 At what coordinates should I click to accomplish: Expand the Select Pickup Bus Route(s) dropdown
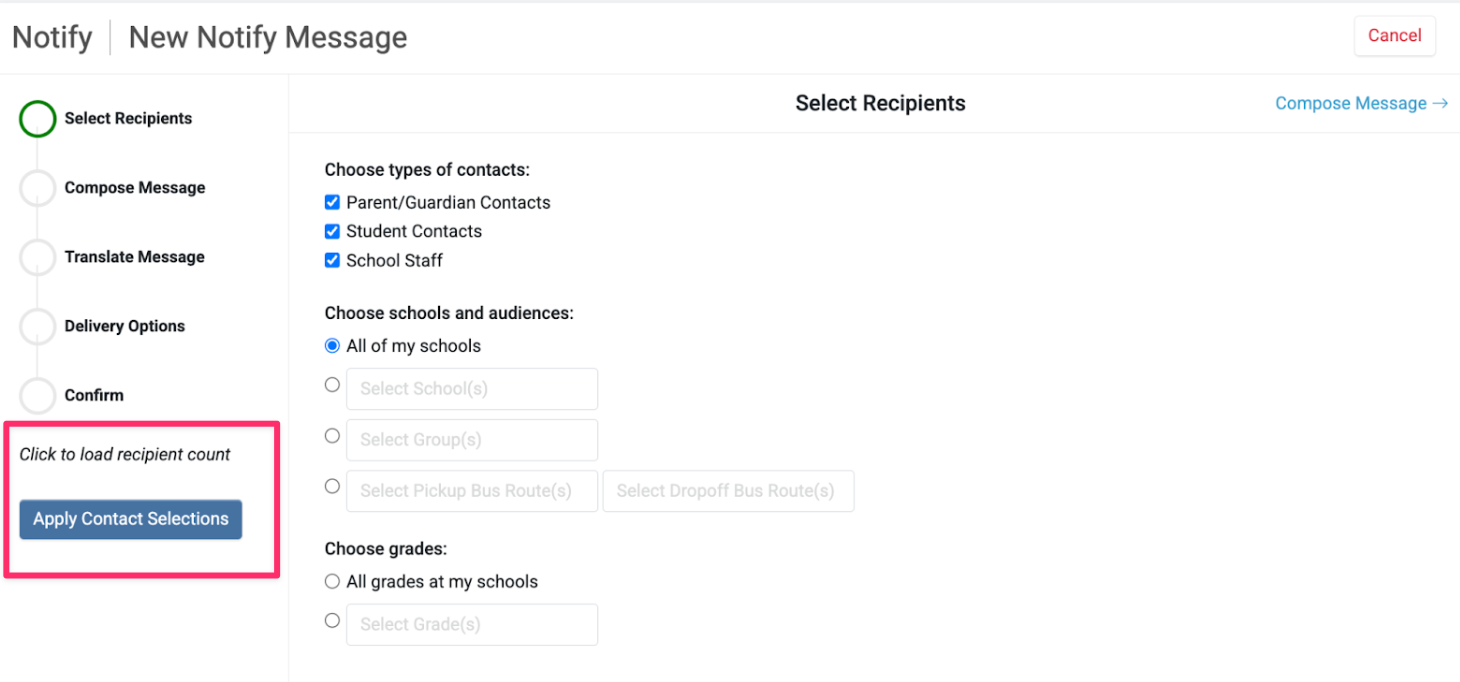tap(471, 491)
